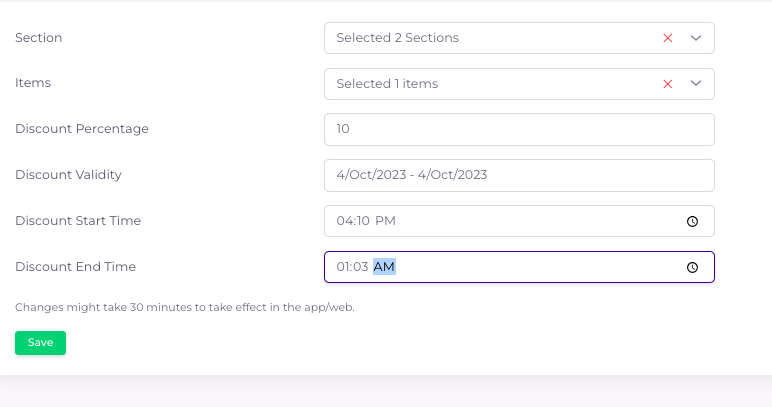Clear the selected Items with the red X

(667, 84)
